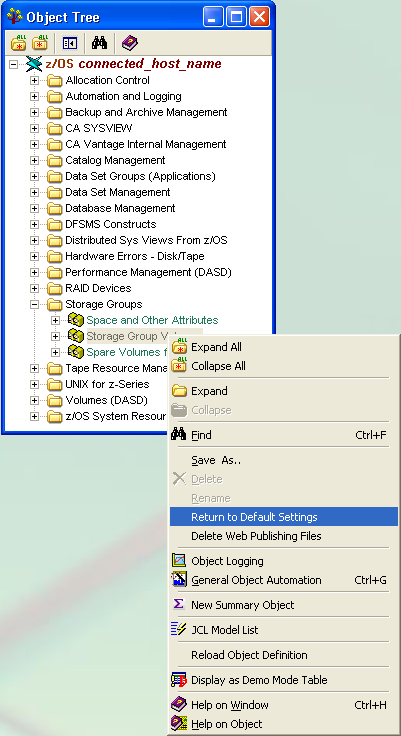
Task: Select Return to Default Settings
Action: (284, 517)
